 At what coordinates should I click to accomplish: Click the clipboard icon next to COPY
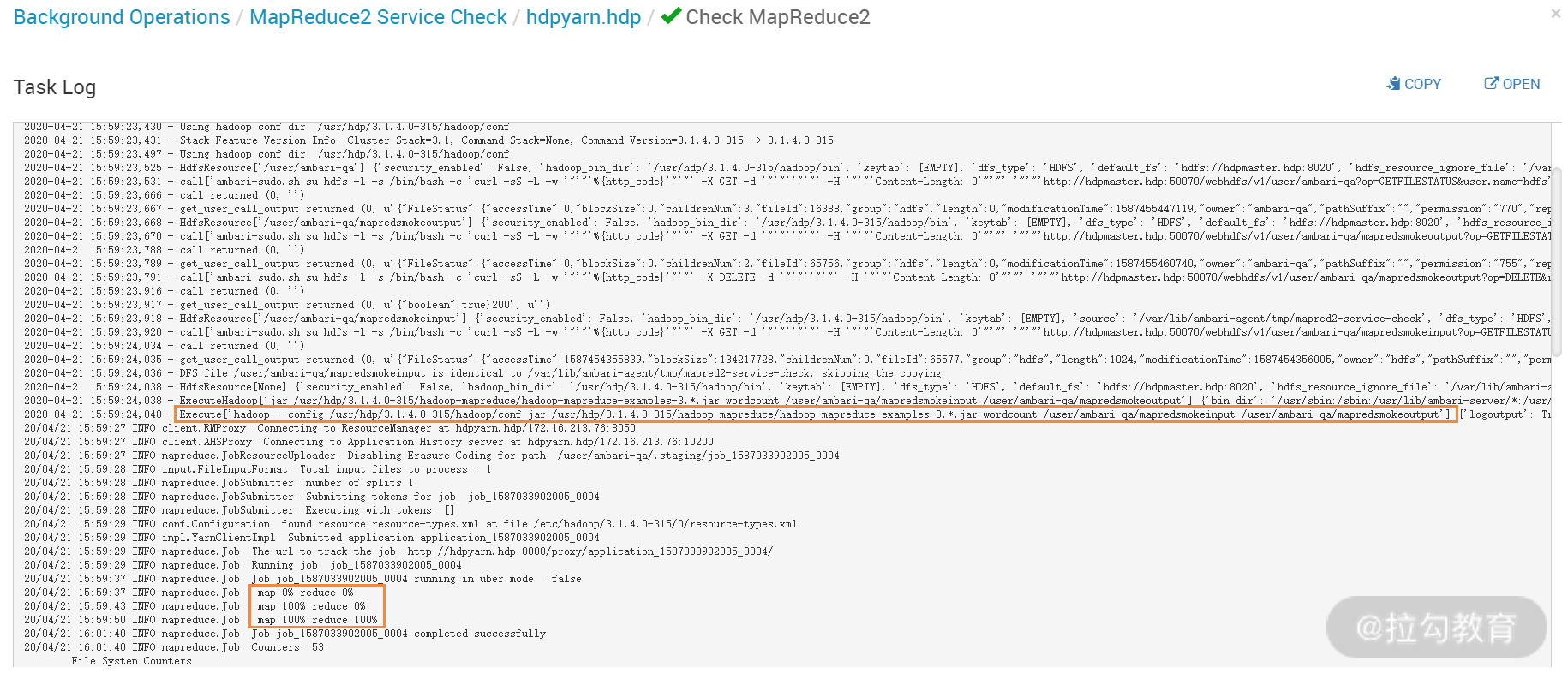pyautogui.click(x=1394, y=83)
